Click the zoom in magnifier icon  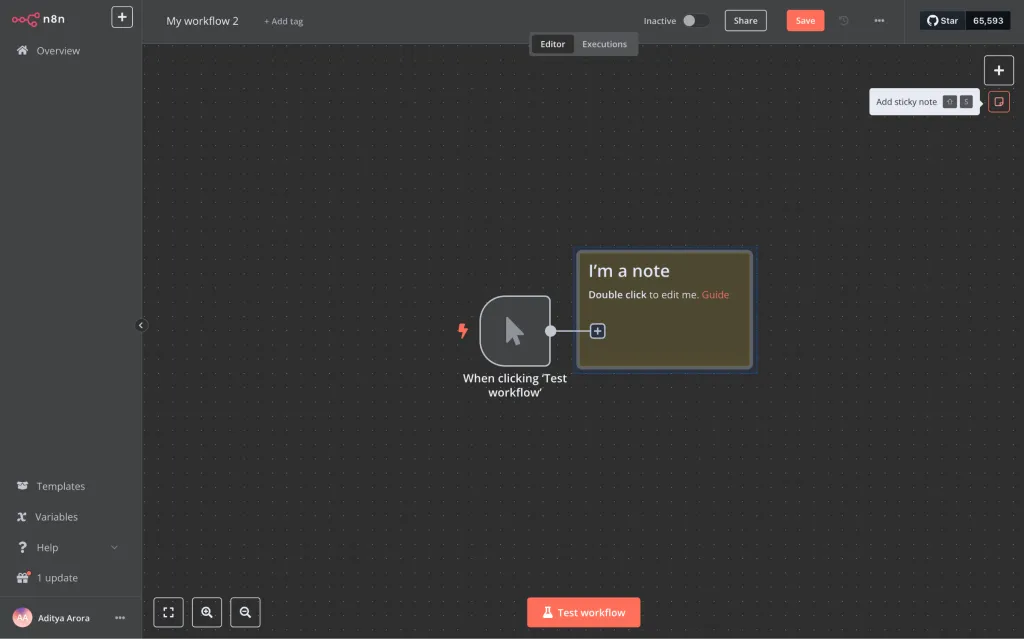pyautogui.click(x=207, y=612)
